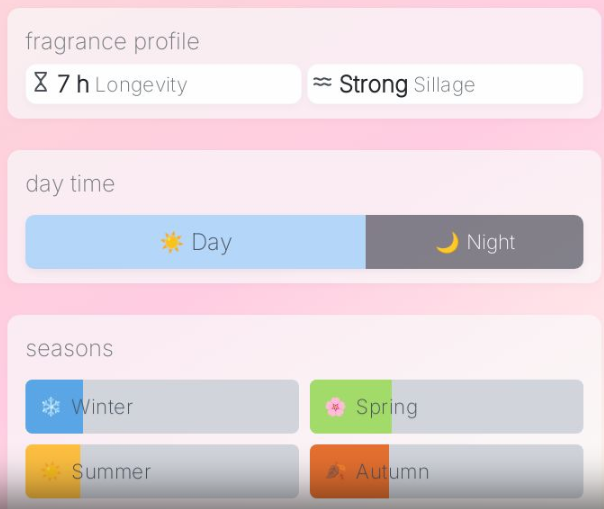Click the crescent moon Night icon
604x509 pixels.
[447, 242]
